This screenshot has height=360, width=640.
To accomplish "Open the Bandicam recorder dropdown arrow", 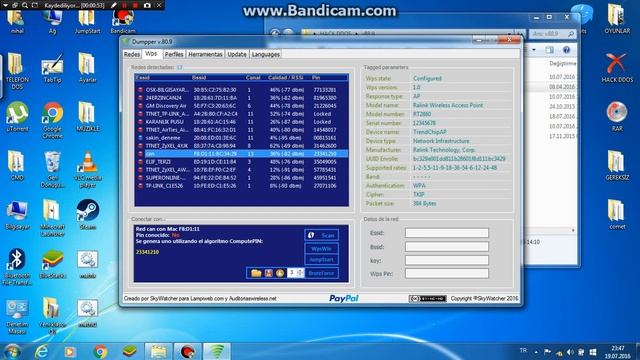I will [x=5, y=5].
